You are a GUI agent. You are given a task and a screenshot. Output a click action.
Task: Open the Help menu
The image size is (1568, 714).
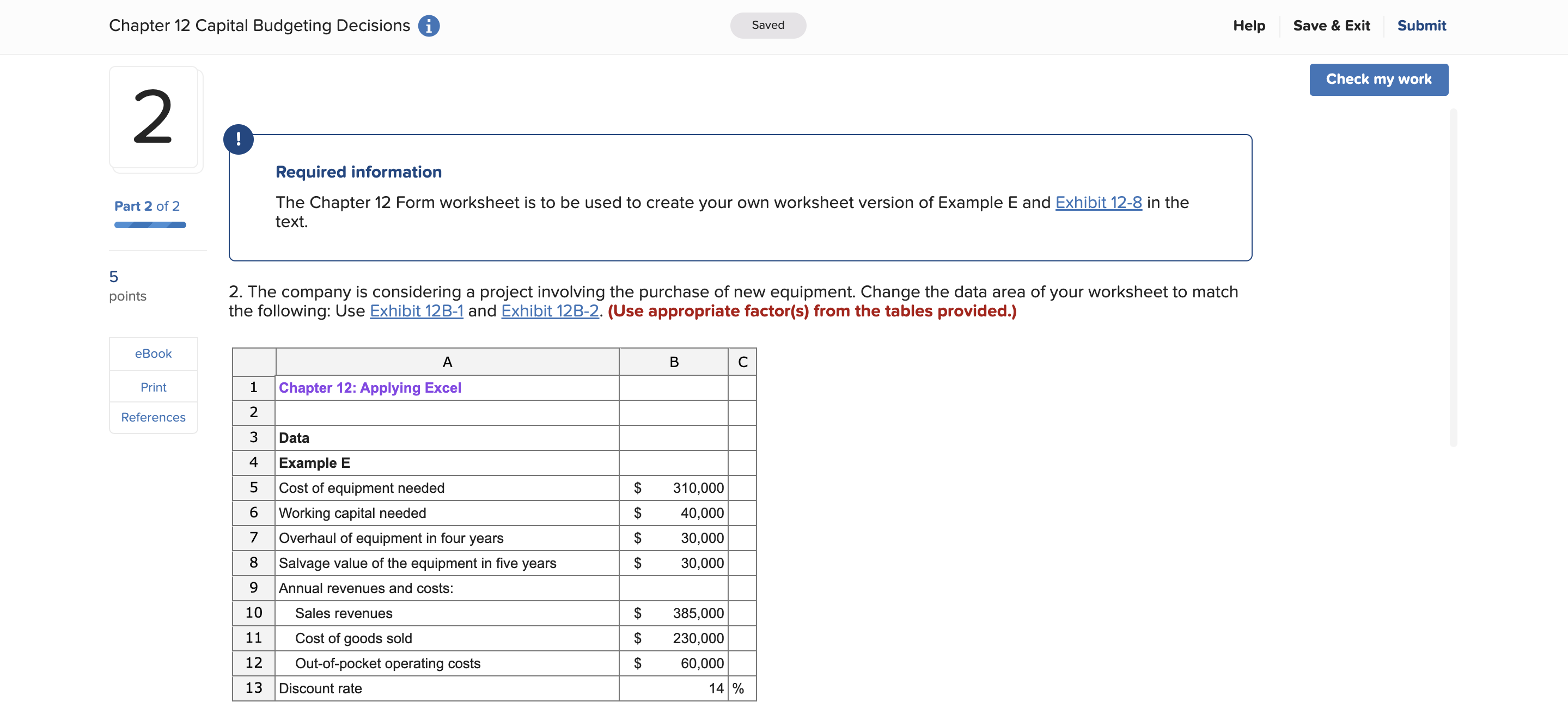(1248, 26)
